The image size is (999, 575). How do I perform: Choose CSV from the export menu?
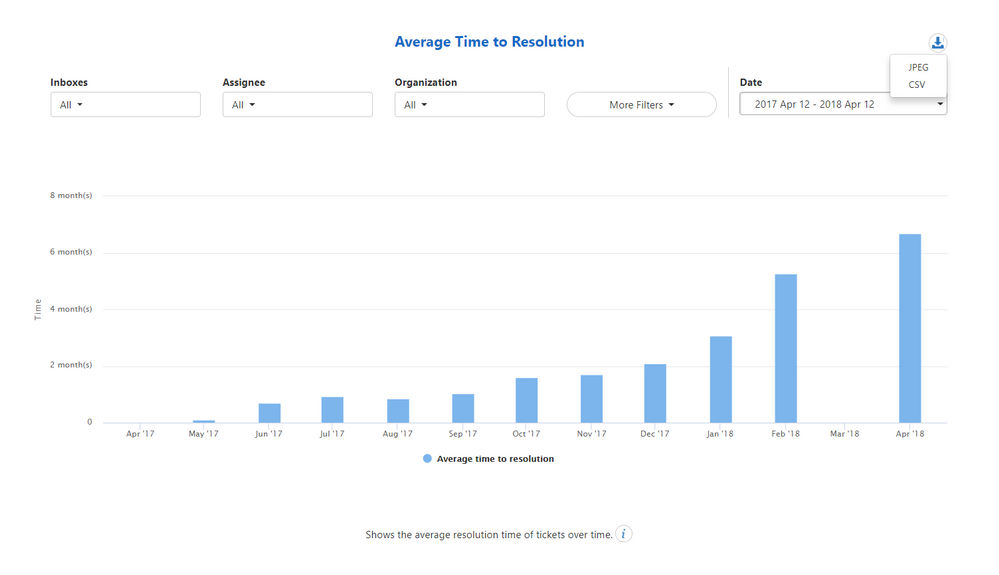(x=917, y=85)
